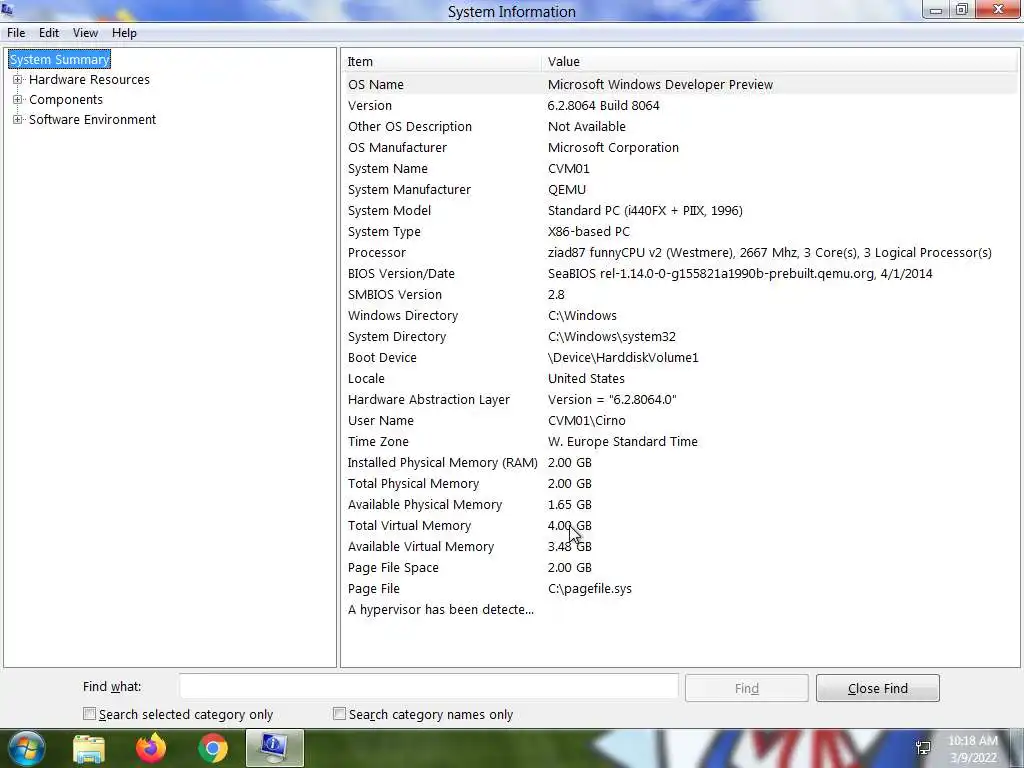The image size is (1024, 768).
Task: Select the Boot Device row
Action: coord(680,357)
